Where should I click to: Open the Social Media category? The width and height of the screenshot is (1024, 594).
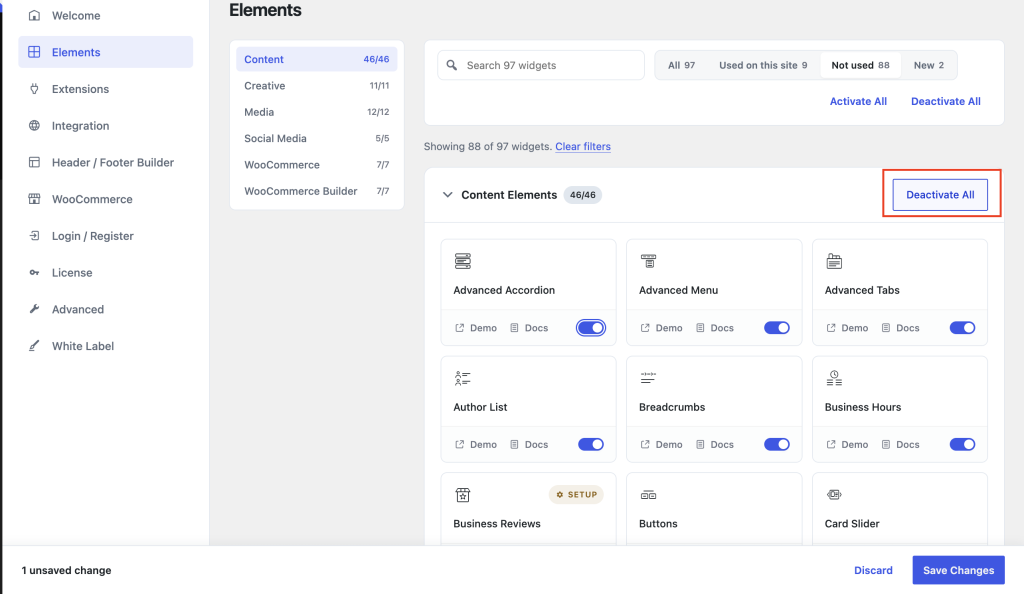317,138
